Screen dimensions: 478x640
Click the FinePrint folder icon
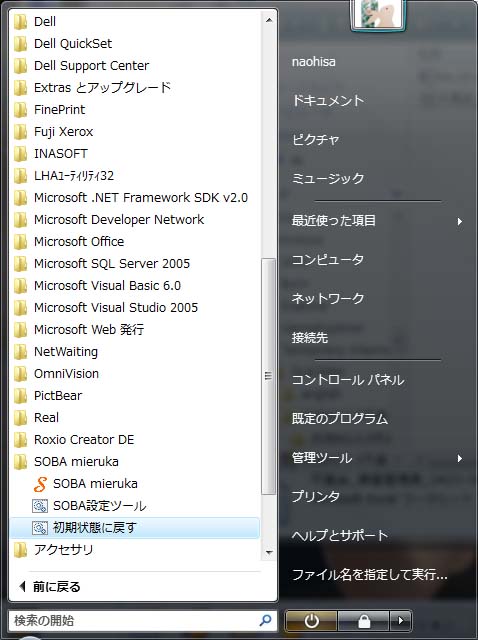point(20,110)
